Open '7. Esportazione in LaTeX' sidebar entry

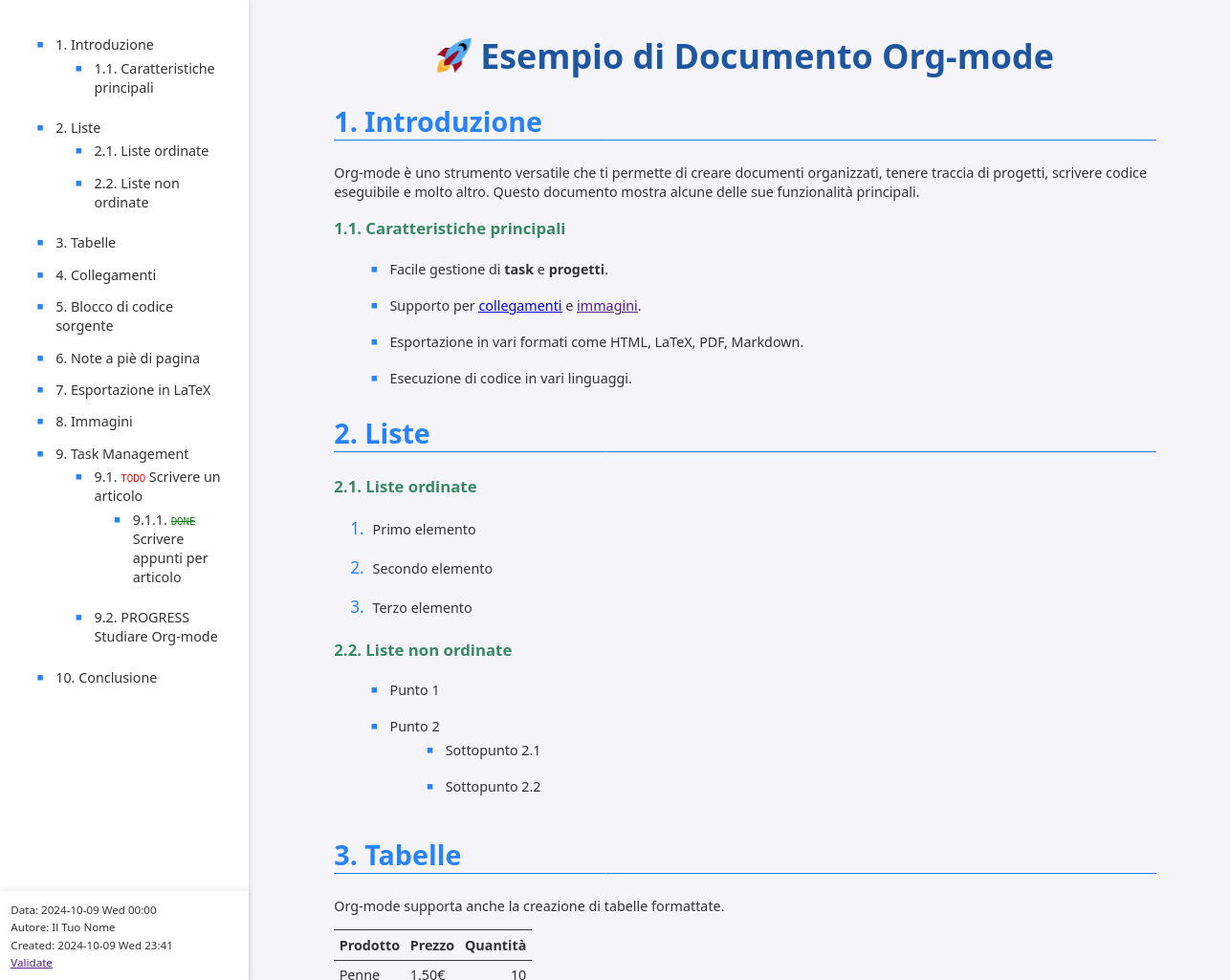point(133,390)
